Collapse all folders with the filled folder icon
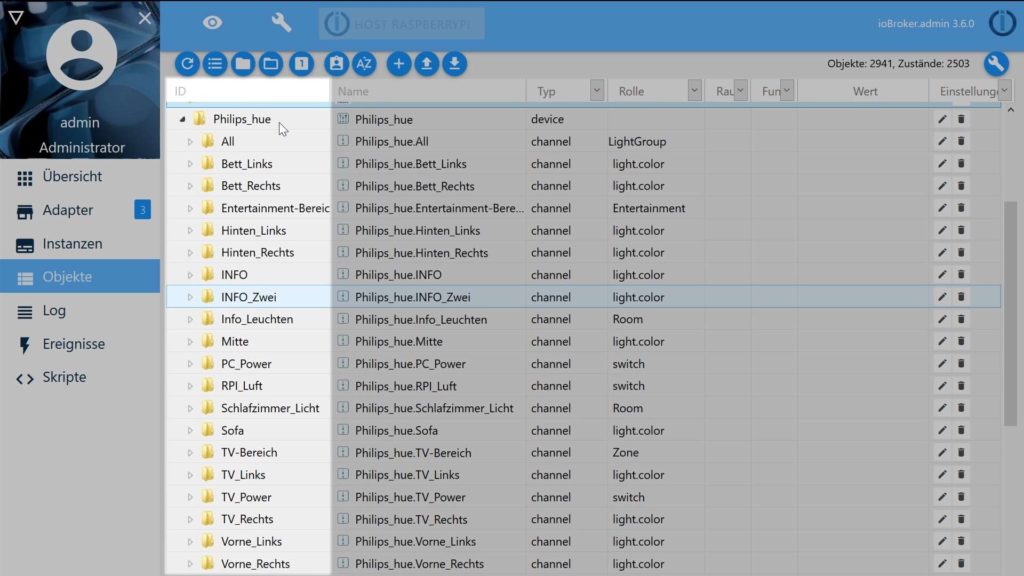Image resolution: width=1024 pixels, height=576 pixels. click(x=243, y=63)
